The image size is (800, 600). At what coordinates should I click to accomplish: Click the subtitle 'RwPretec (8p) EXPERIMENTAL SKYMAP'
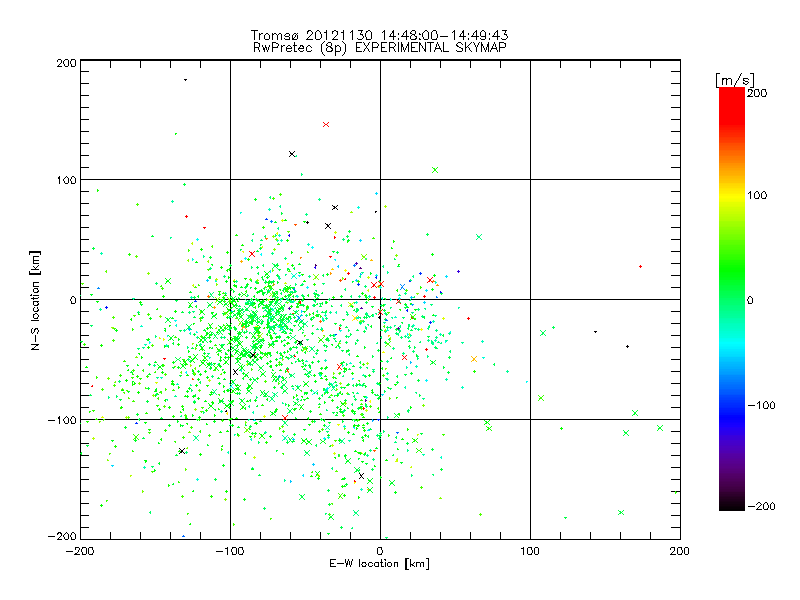(380, 47)
